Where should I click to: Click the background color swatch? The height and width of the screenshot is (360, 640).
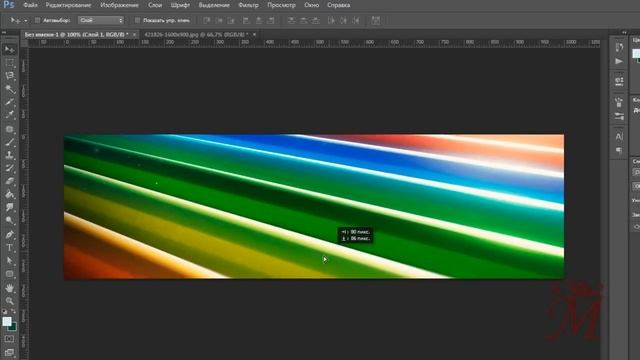coord(13,327)
